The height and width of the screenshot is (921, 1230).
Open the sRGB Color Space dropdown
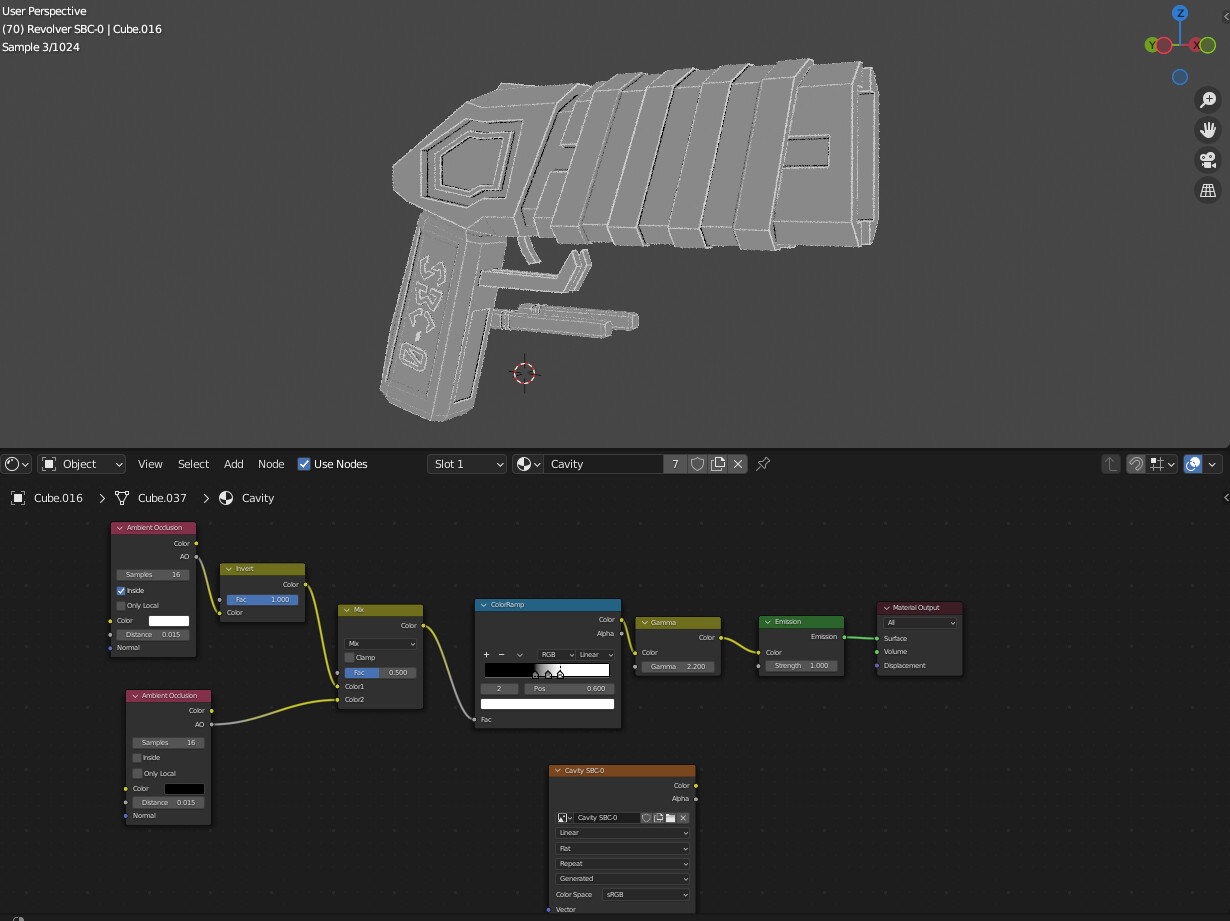pyautogui.click(x=645, y=895)
